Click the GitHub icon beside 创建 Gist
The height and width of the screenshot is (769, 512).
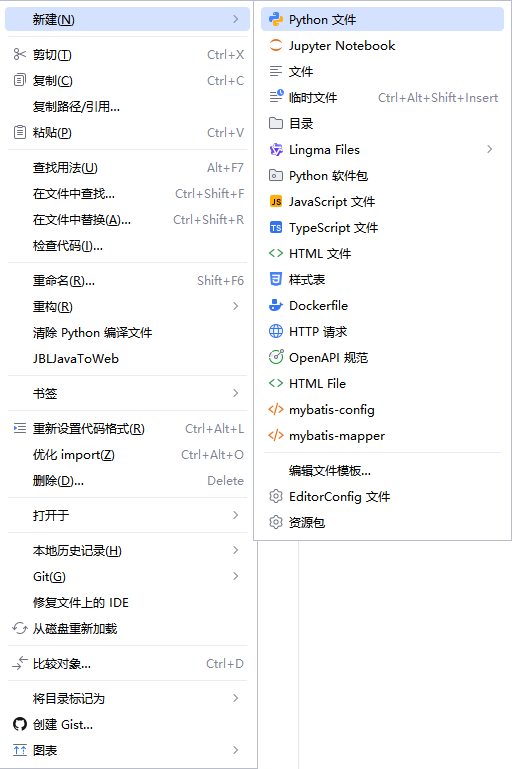tap(20, 724)
